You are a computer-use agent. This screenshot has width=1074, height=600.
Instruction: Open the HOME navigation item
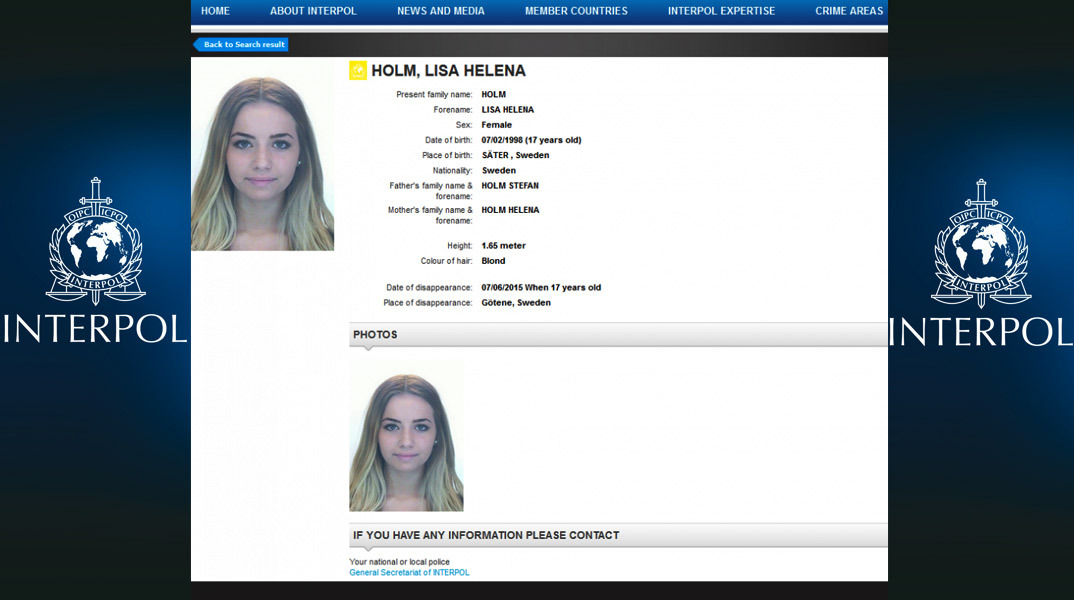point(215,11)
